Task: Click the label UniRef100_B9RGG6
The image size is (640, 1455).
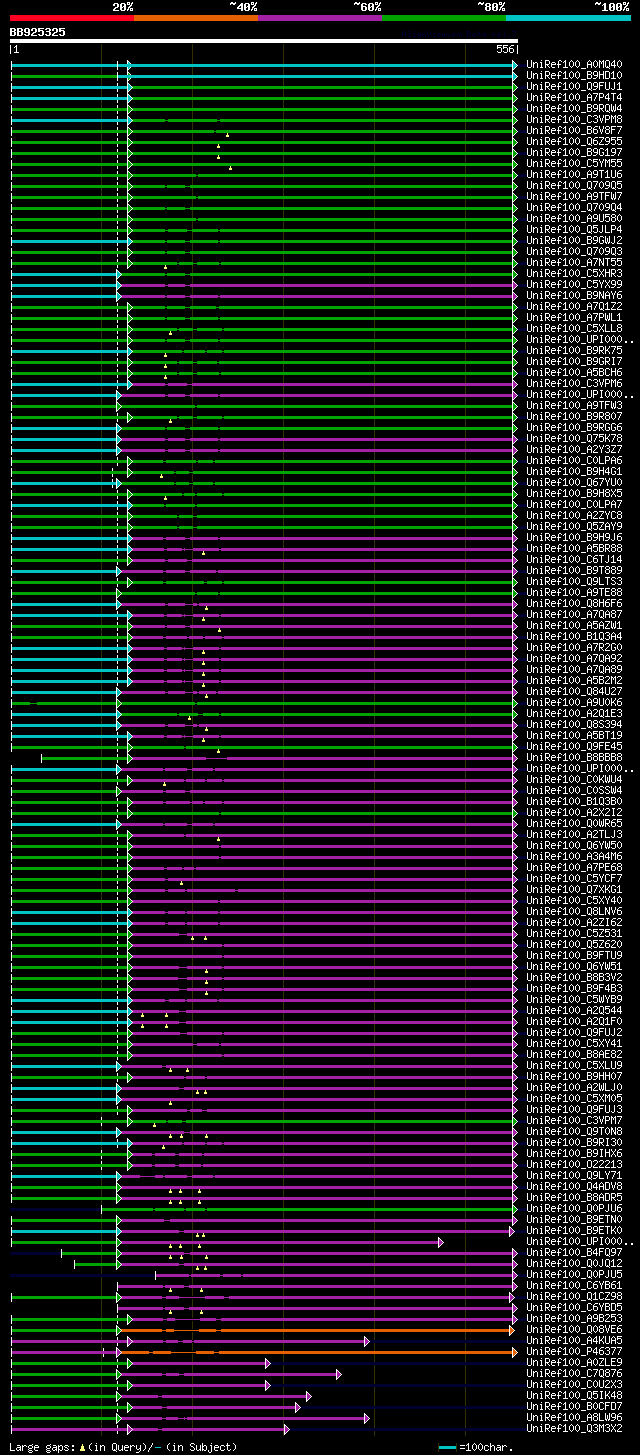Action: pos(574,427)
